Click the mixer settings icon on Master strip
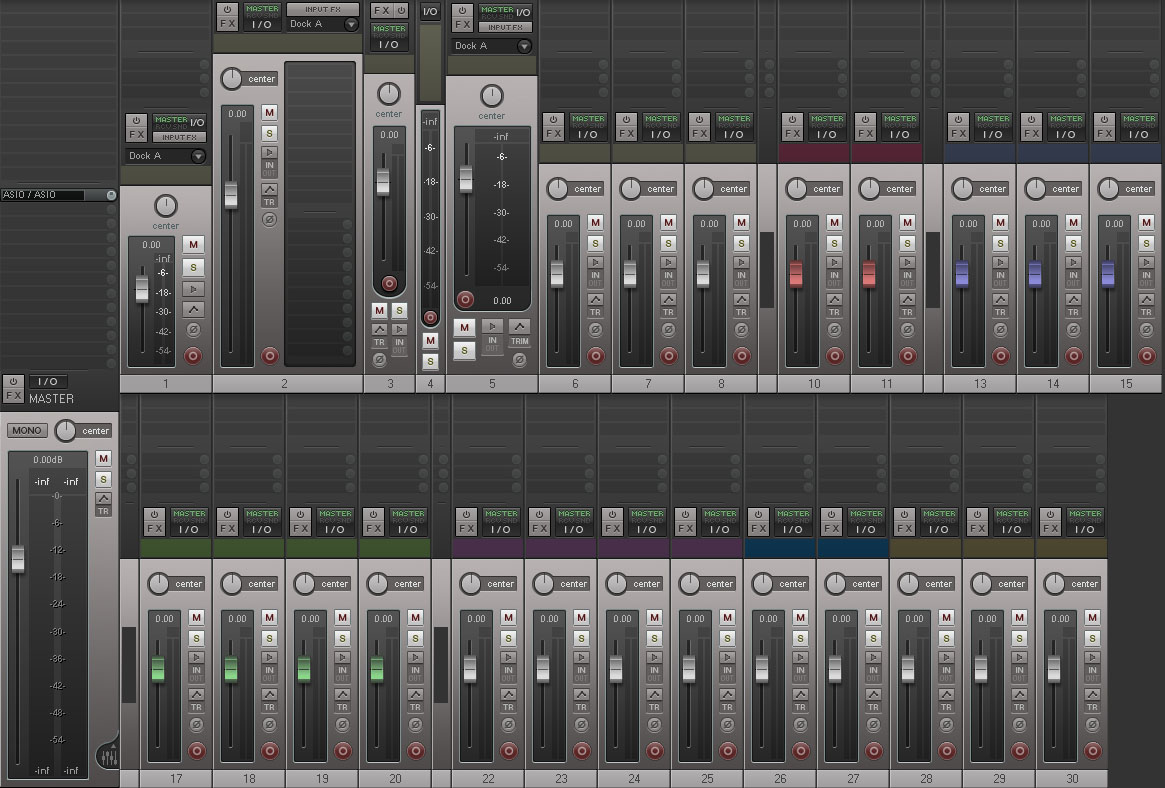Screen dimensions: 1165x788 pos(107,756)
